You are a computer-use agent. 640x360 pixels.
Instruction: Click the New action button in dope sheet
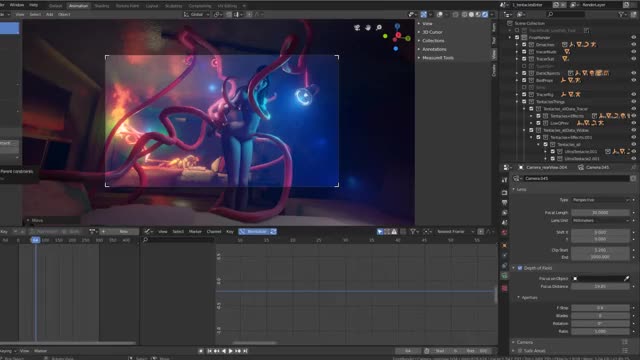119,231
